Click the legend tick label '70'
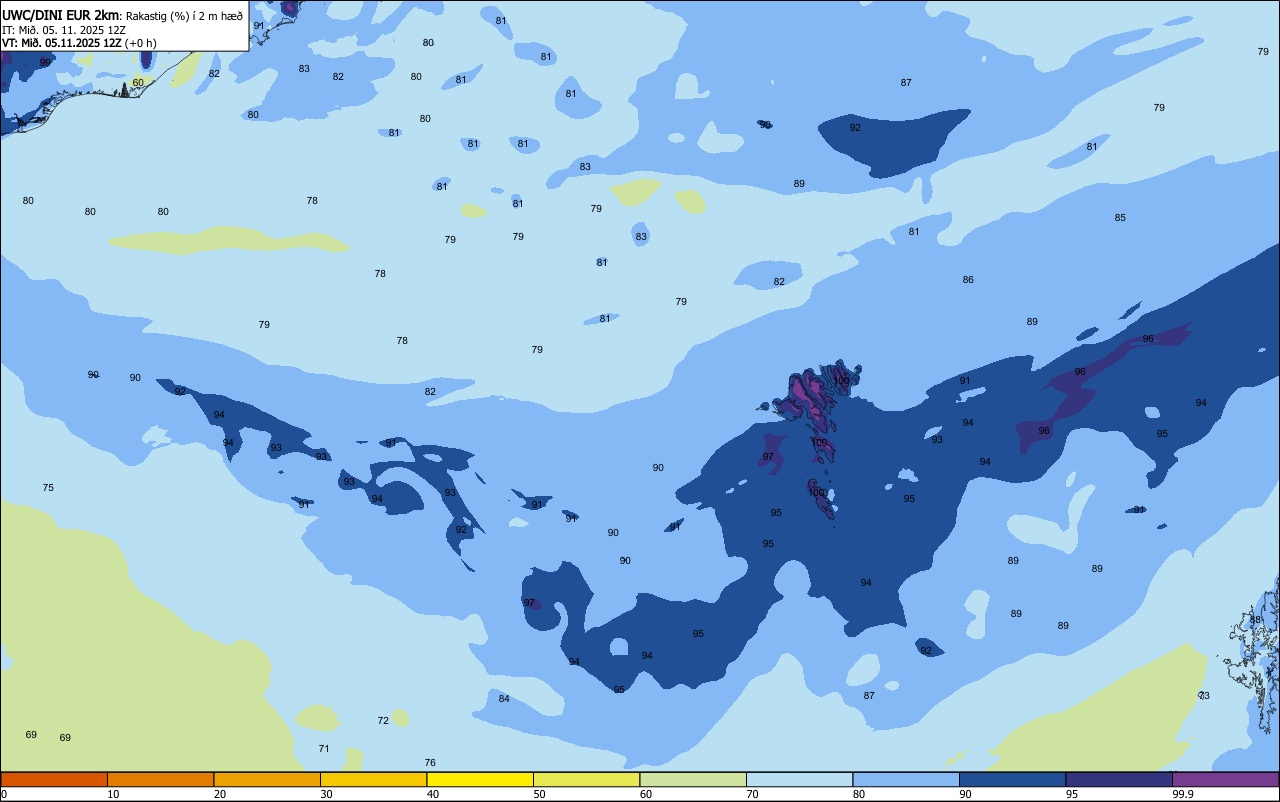Viewport: 1280px width, 802px height. [x=752, y=794]
